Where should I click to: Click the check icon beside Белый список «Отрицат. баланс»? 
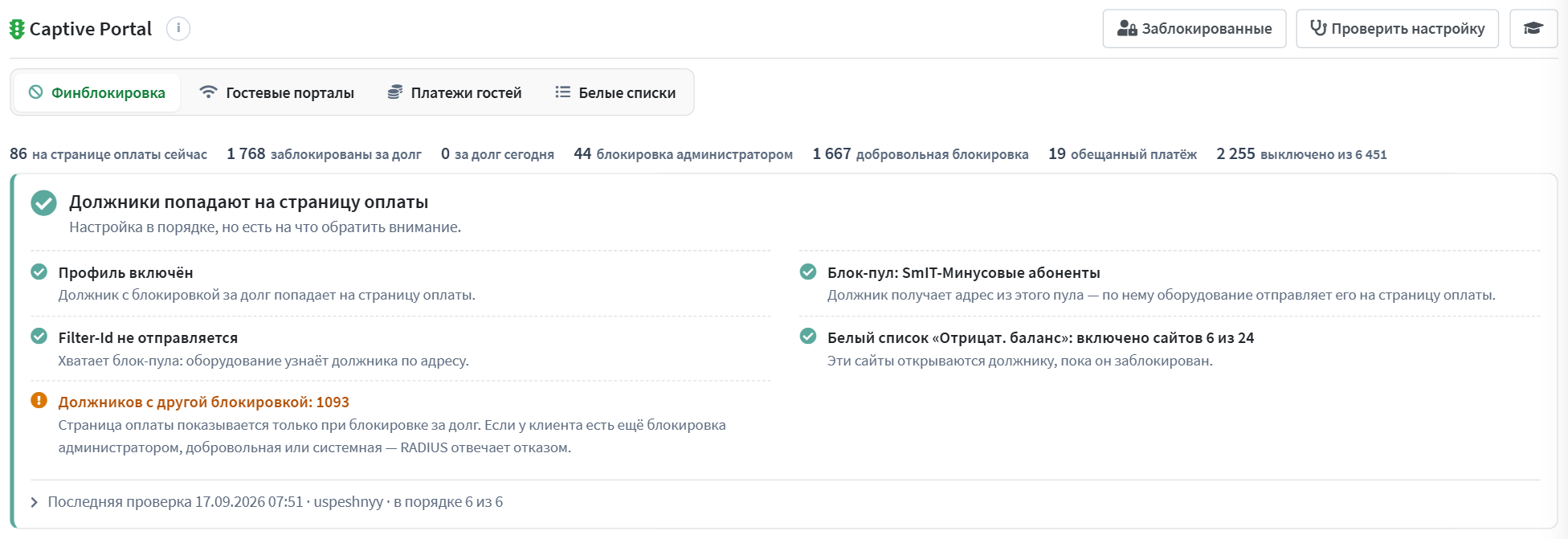point(808,337)
